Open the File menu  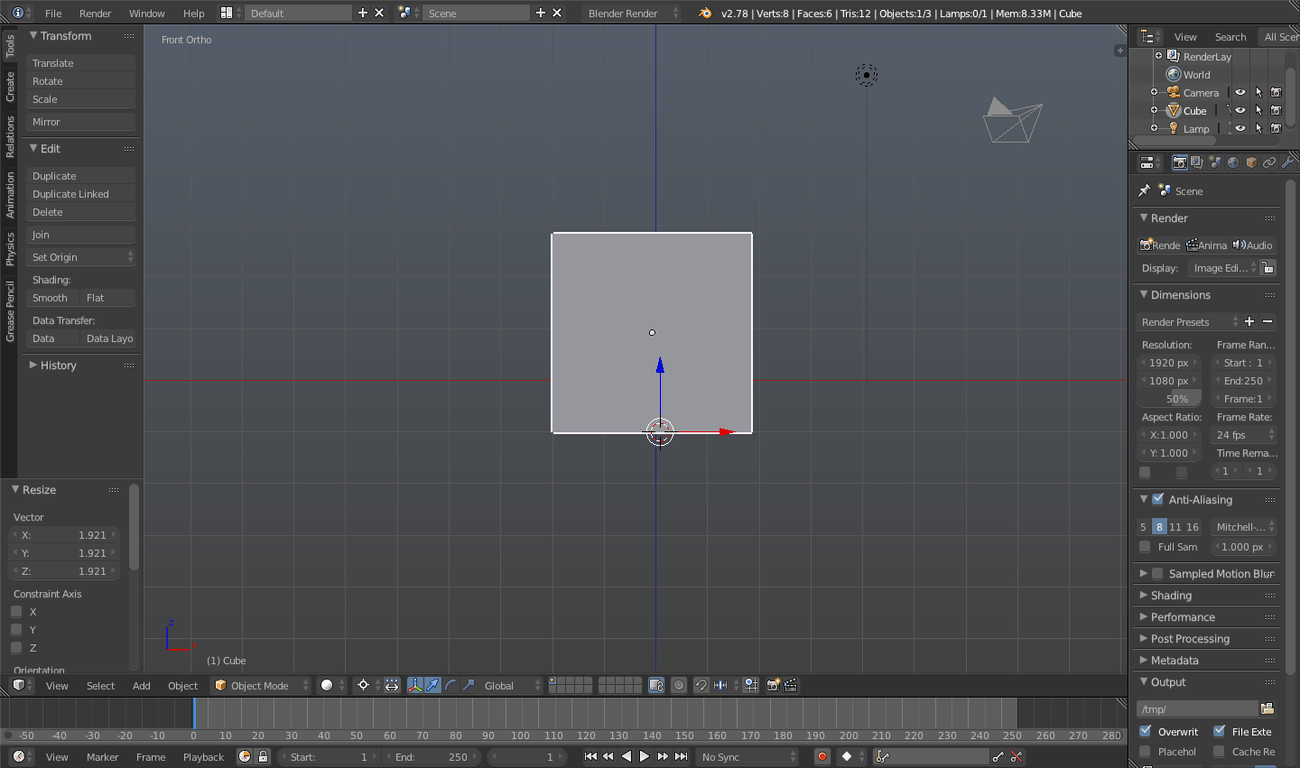click(53, 13)
